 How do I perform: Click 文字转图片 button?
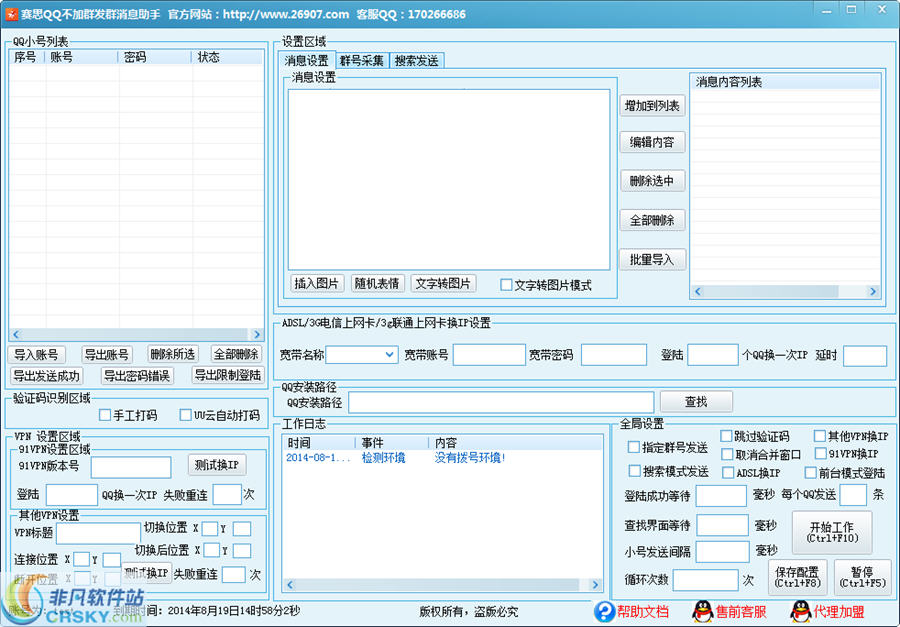coord(443,283)
